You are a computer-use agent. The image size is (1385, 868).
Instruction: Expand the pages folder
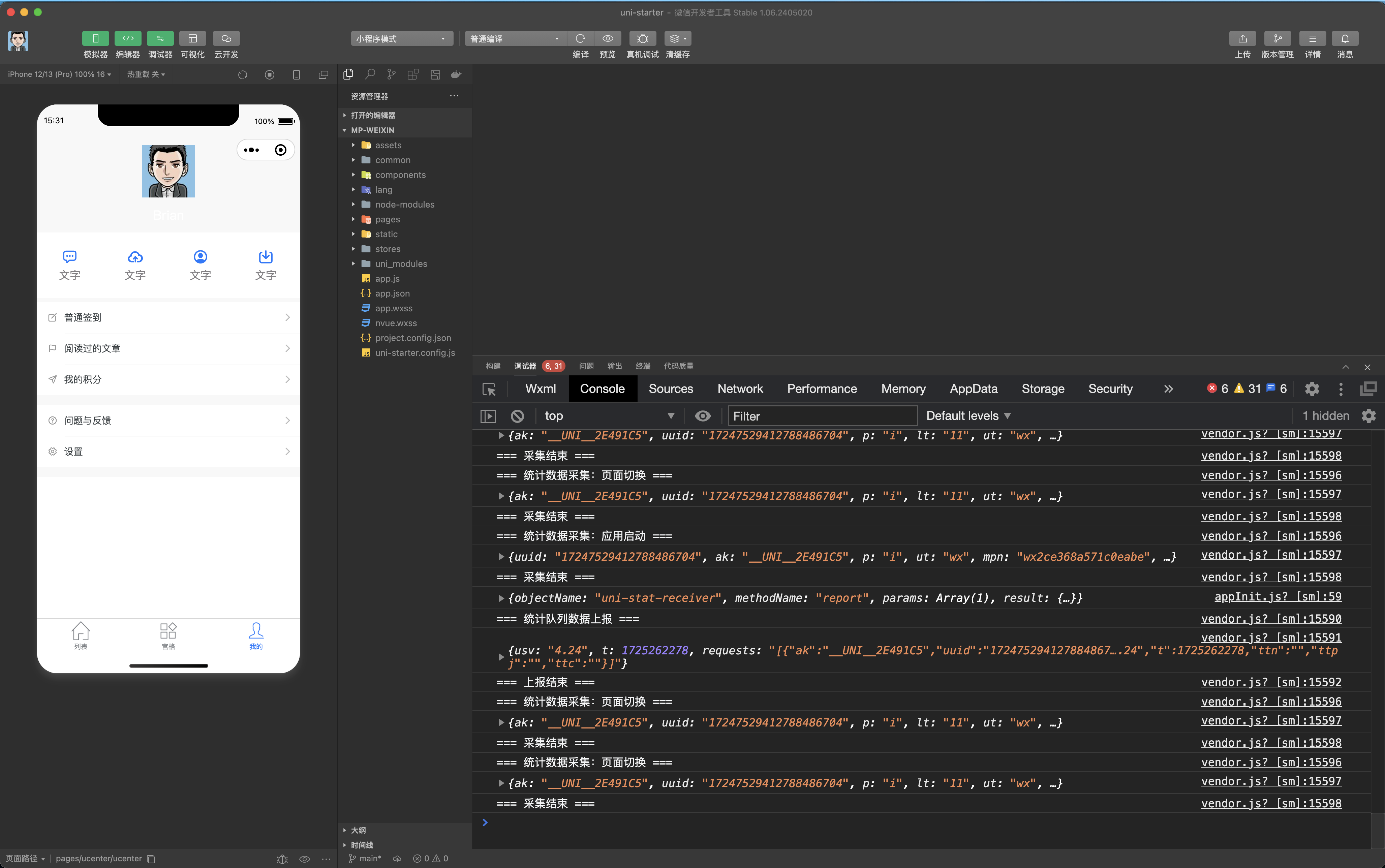388,219
